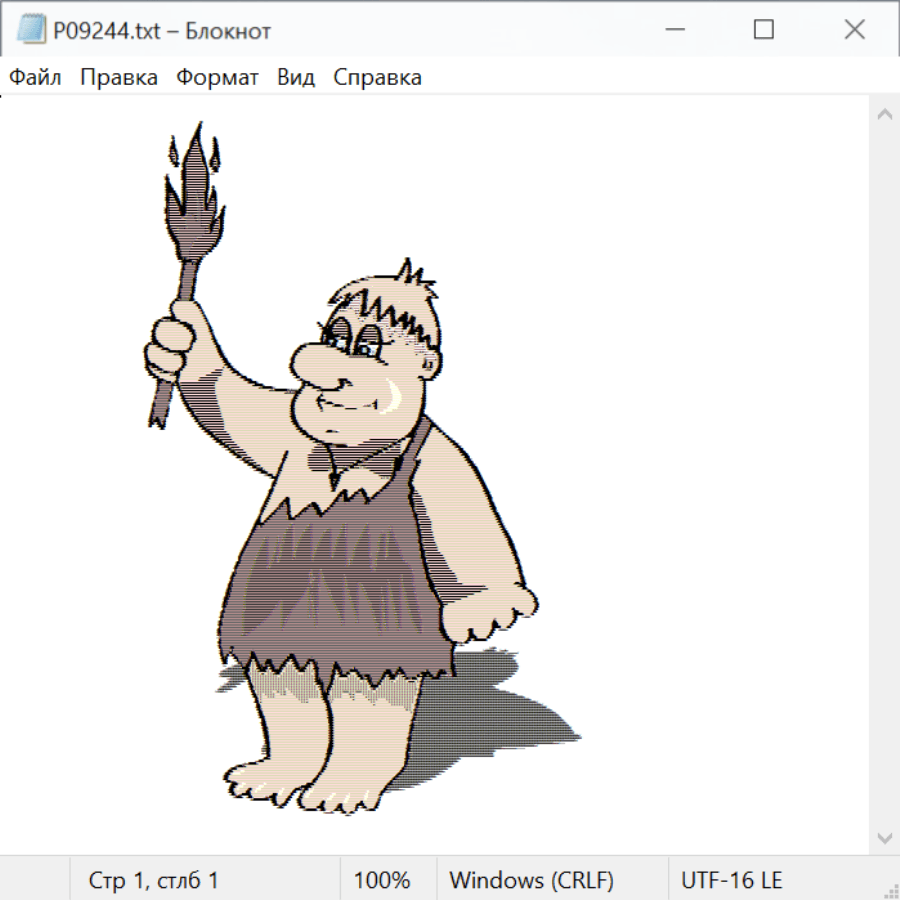Close the P09244.txt Notepad window
Image resolution: width=900 pixels, height=900 pixels.
[854, 30]
